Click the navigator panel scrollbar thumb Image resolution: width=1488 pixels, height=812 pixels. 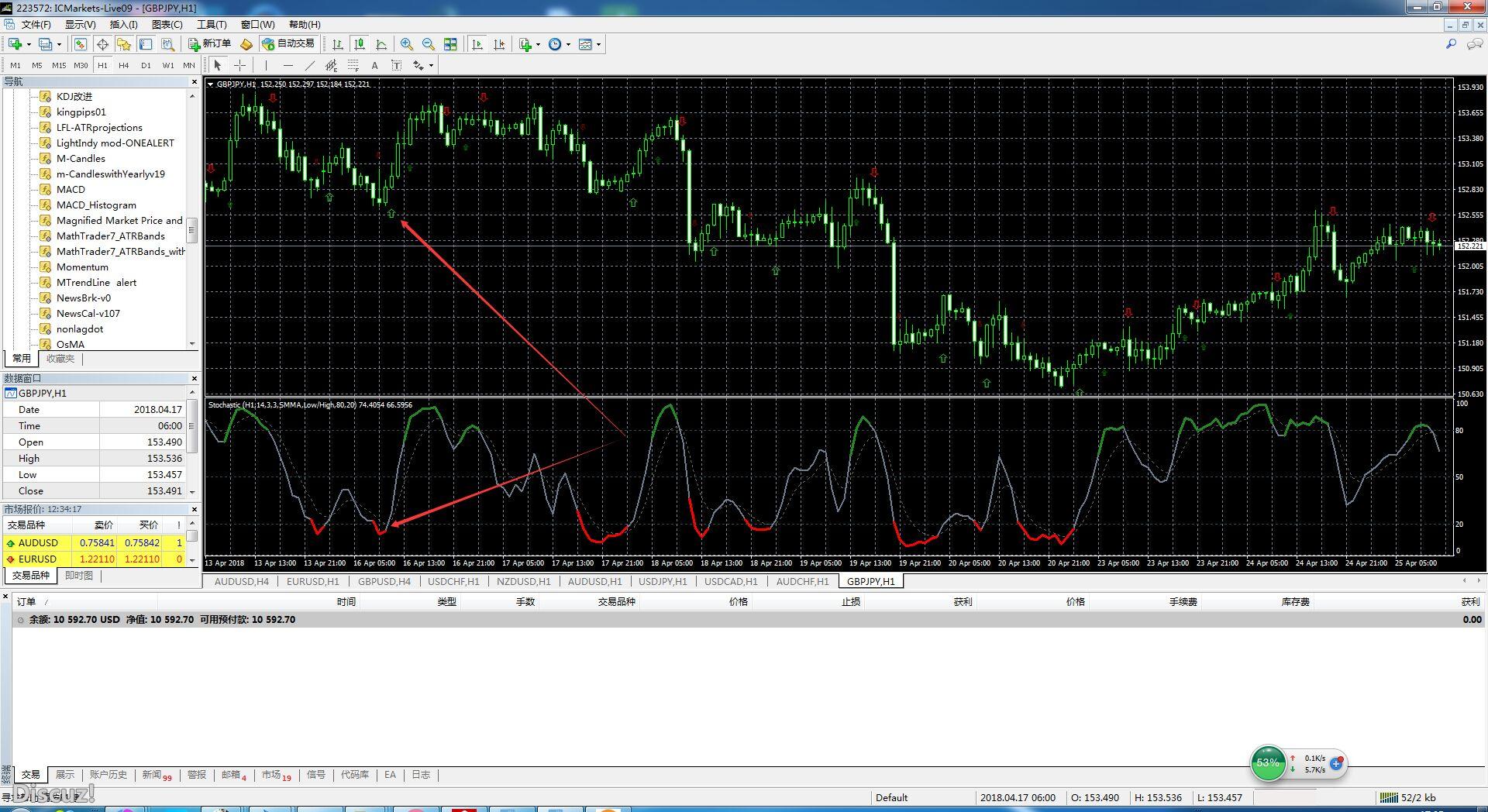click(x=192, y=230)
